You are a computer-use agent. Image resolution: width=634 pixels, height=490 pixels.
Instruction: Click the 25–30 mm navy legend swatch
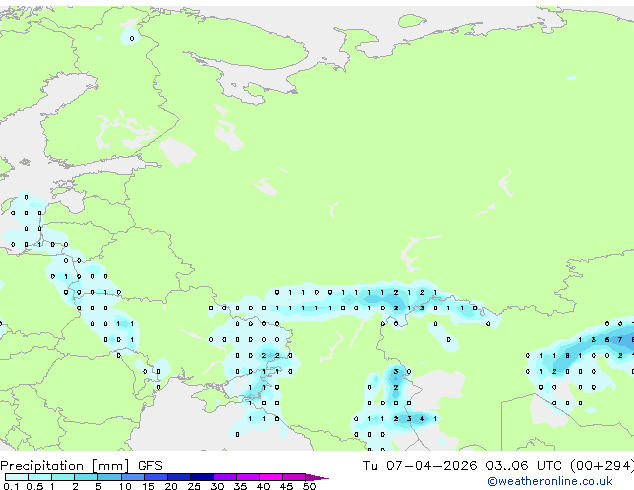[x=202, y=477]
